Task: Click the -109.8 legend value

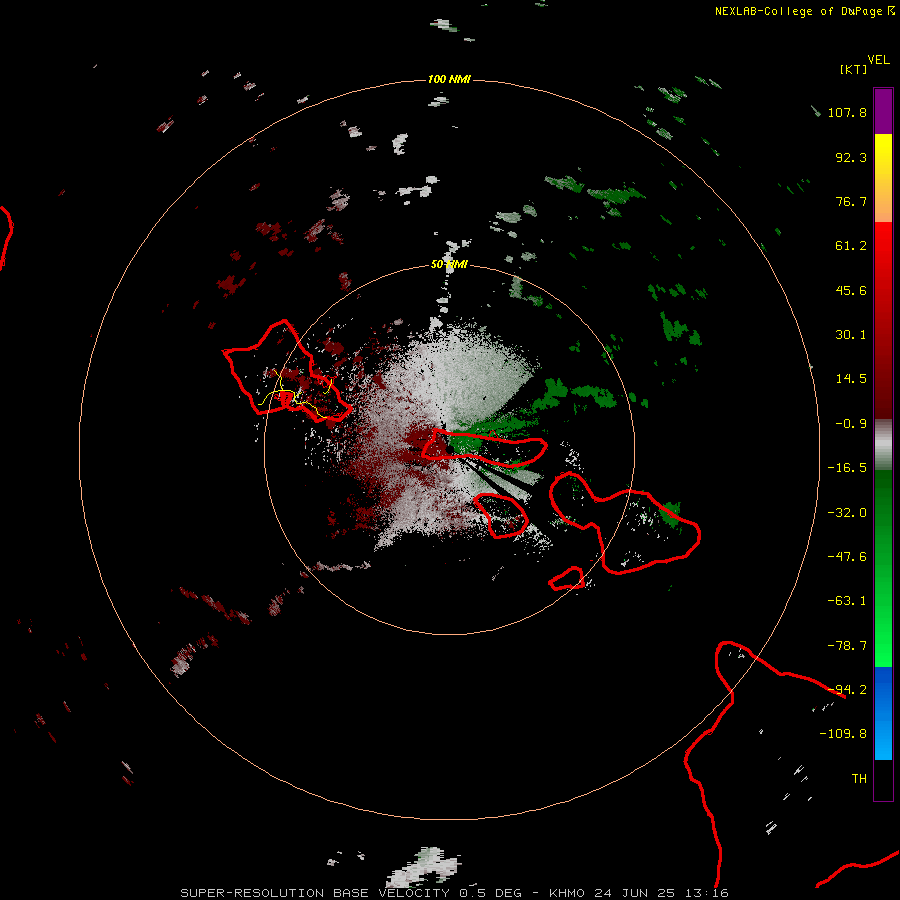Action: click(843, 734)
